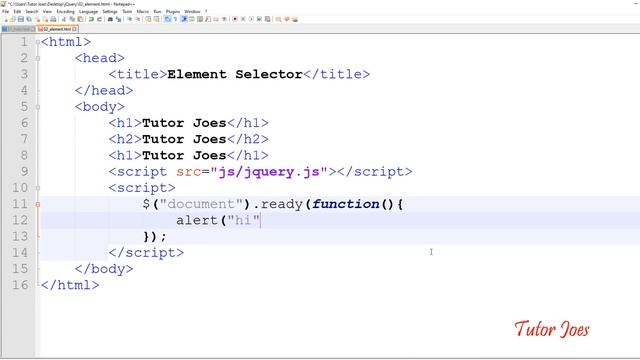Click the Stop Recording macro icon

pyautogui.click(x=243, y=19)
